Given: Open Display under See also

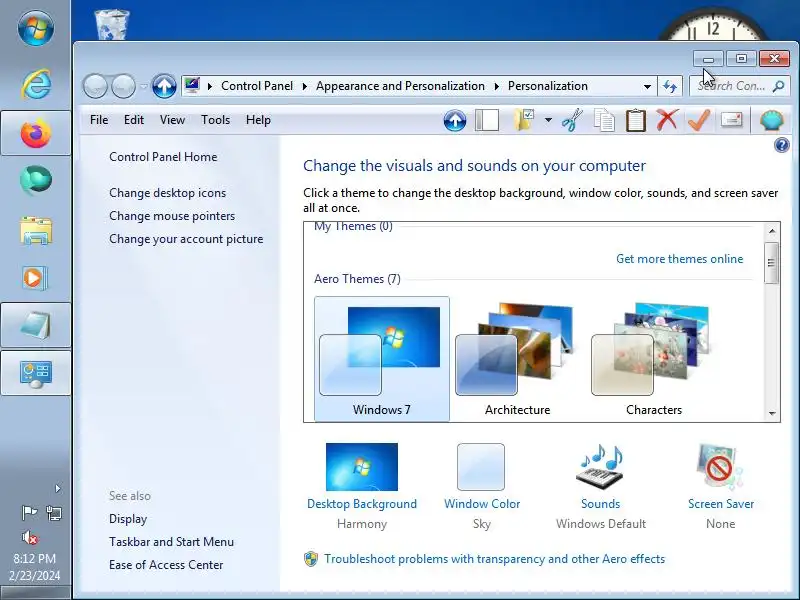Looking at the screenshot, I should [128, 519].
